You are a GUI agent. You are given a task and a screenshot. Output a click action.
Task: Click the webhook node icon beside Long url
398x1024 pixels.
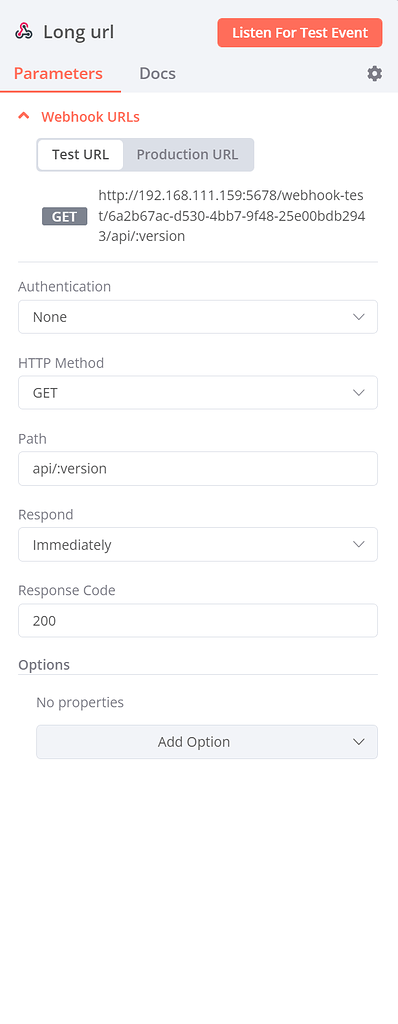pyautogui.click(x=24, y=32)
